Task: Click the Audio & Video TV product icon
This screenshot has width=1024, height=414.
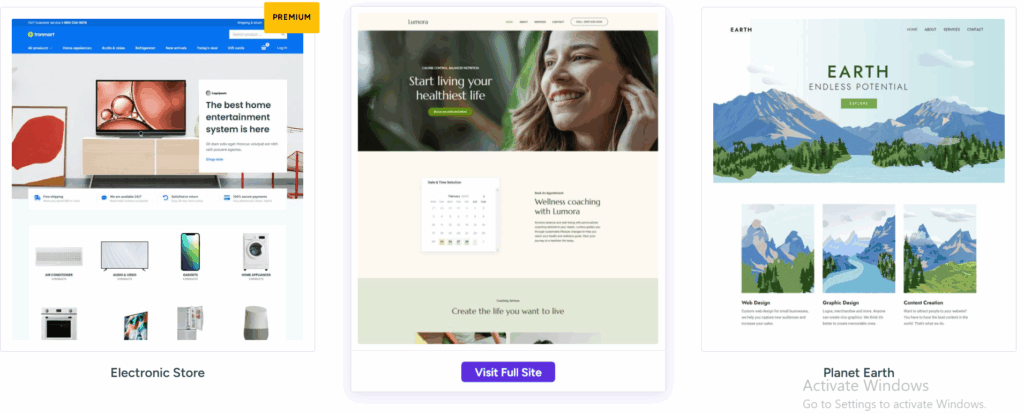Action: coord(124,255)
